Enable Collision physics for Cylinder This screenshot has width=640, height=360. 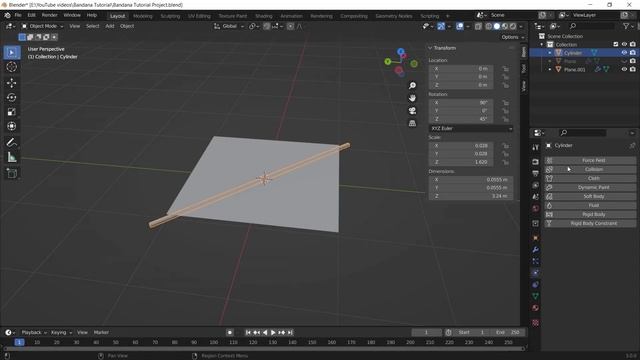click(590, 169)
